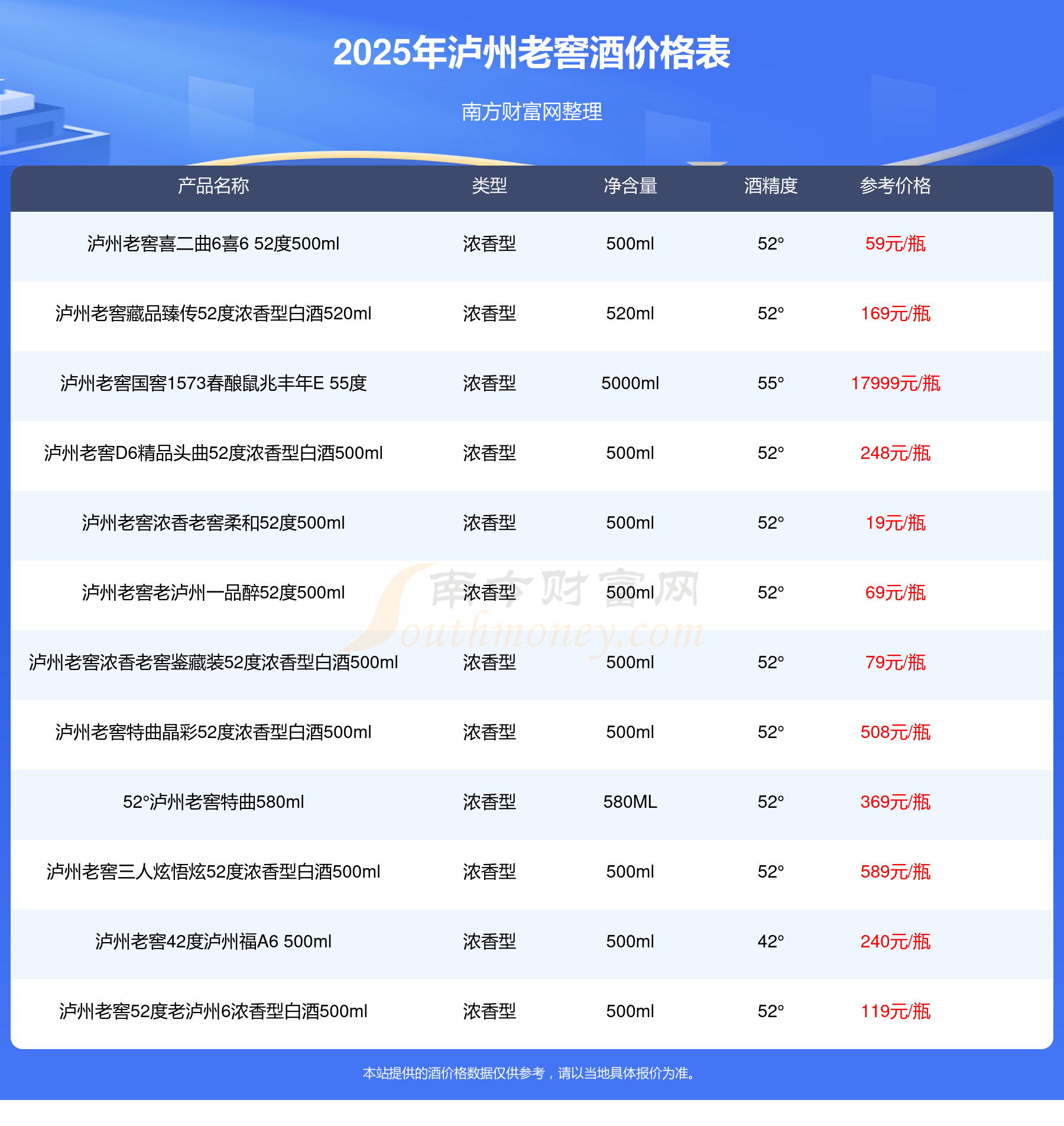Click the price 248元/瓶
The height and width of the screenshot is (1126, 1064).
tap(896, 453)
